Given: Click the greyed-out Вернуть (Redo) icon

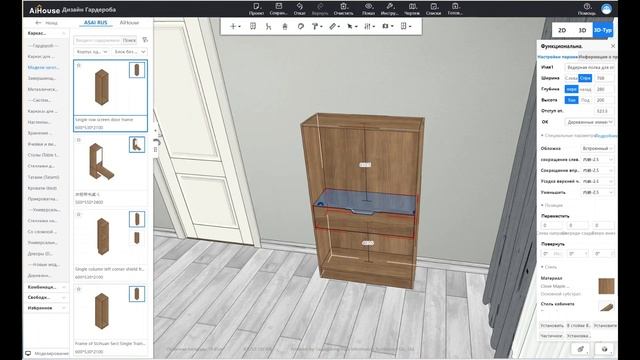Looking at the screenshot, I should [320, 8].
